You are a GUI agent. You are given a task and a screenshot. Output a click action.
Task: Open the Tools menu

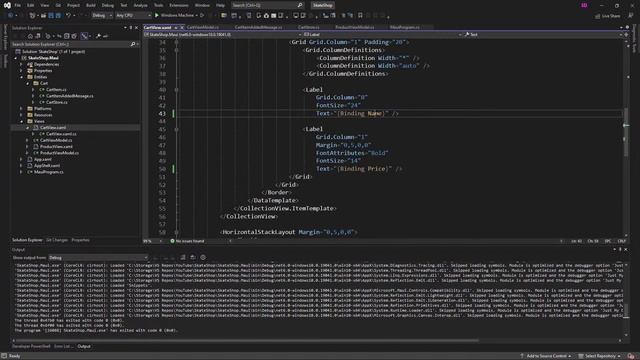pos(158,5)
